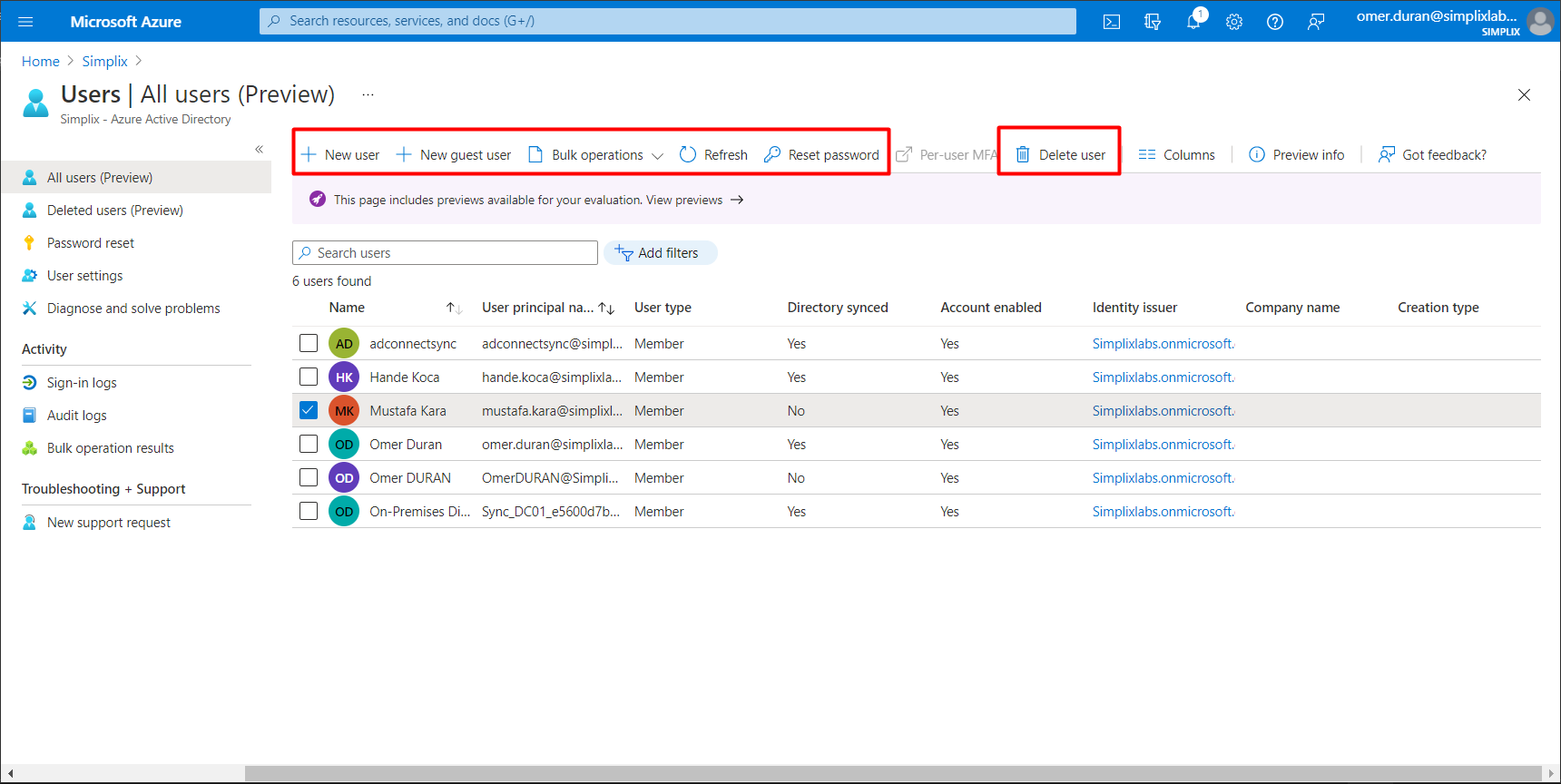Click the horizontal scrollbar
Viewport: 1561px width, 784px height.
[893, 773]
